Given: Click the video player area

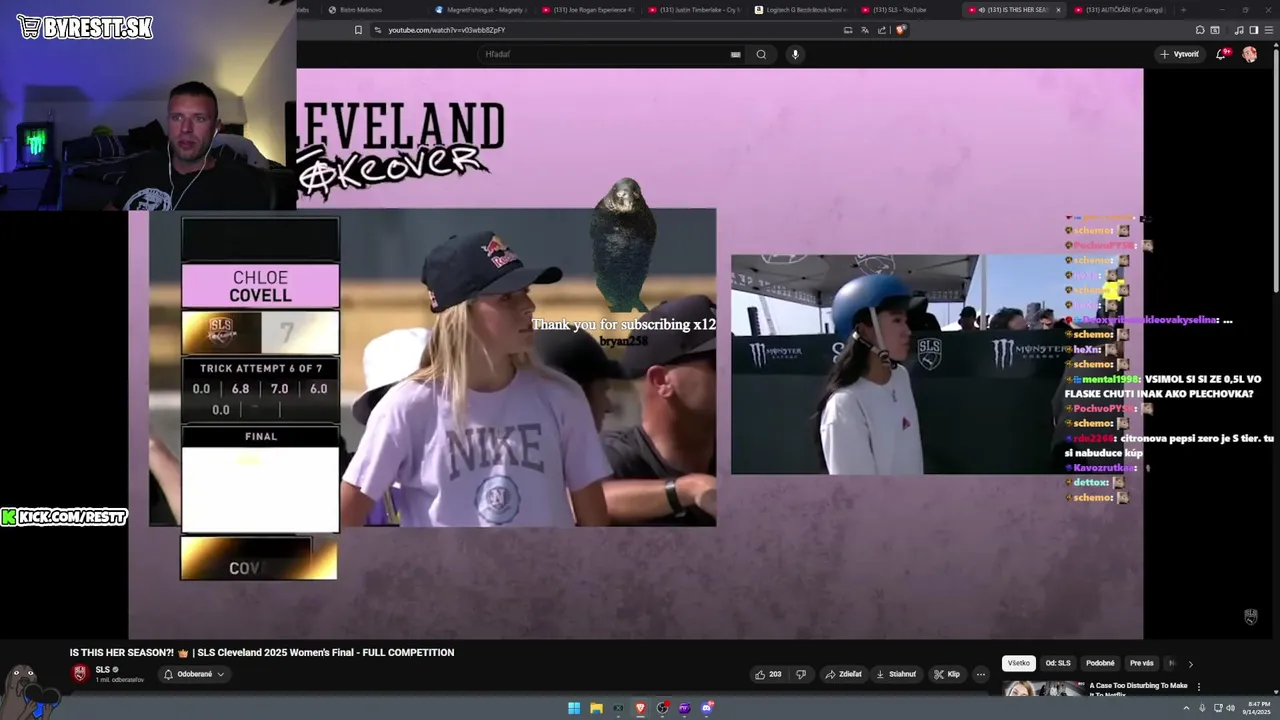Looking at the screenshot, I should 636,353.
